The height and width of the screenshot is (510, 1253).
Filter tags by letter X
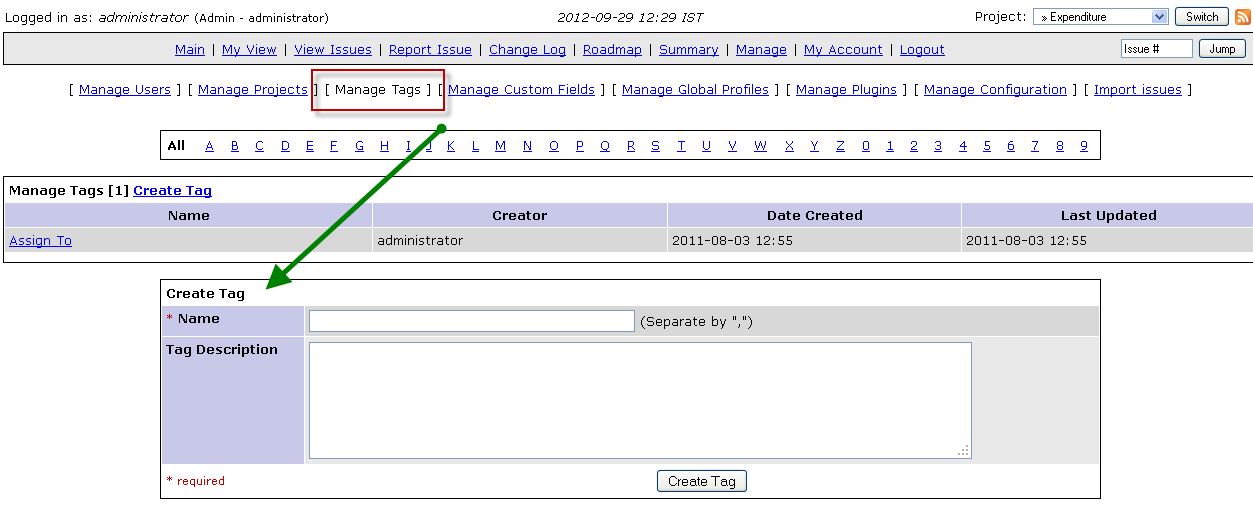tap(789, 146)
